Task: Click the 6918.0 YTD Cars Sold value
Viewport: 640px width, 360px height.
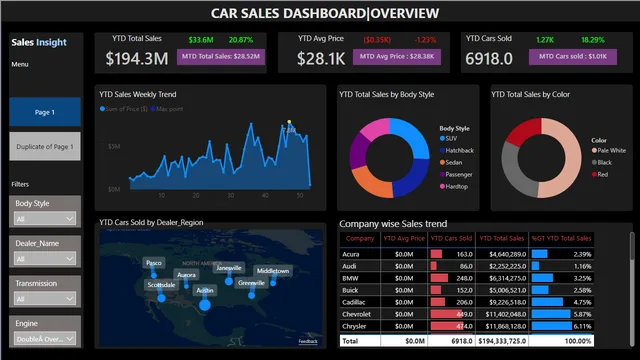Action: point(489,58)
